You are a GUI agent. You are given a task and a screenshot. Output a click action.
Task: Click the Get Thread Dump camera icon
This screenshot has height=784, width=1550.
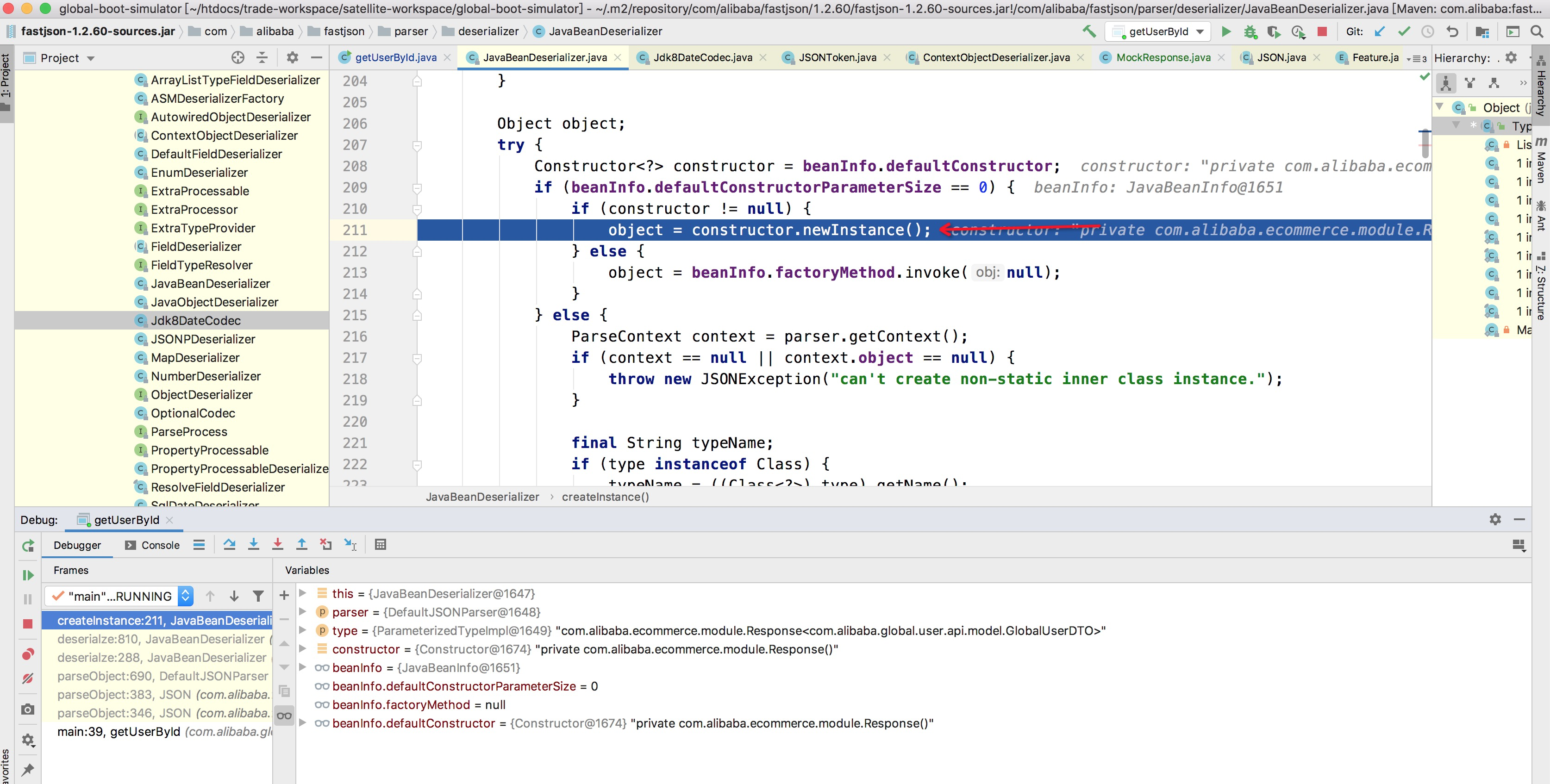28,709
